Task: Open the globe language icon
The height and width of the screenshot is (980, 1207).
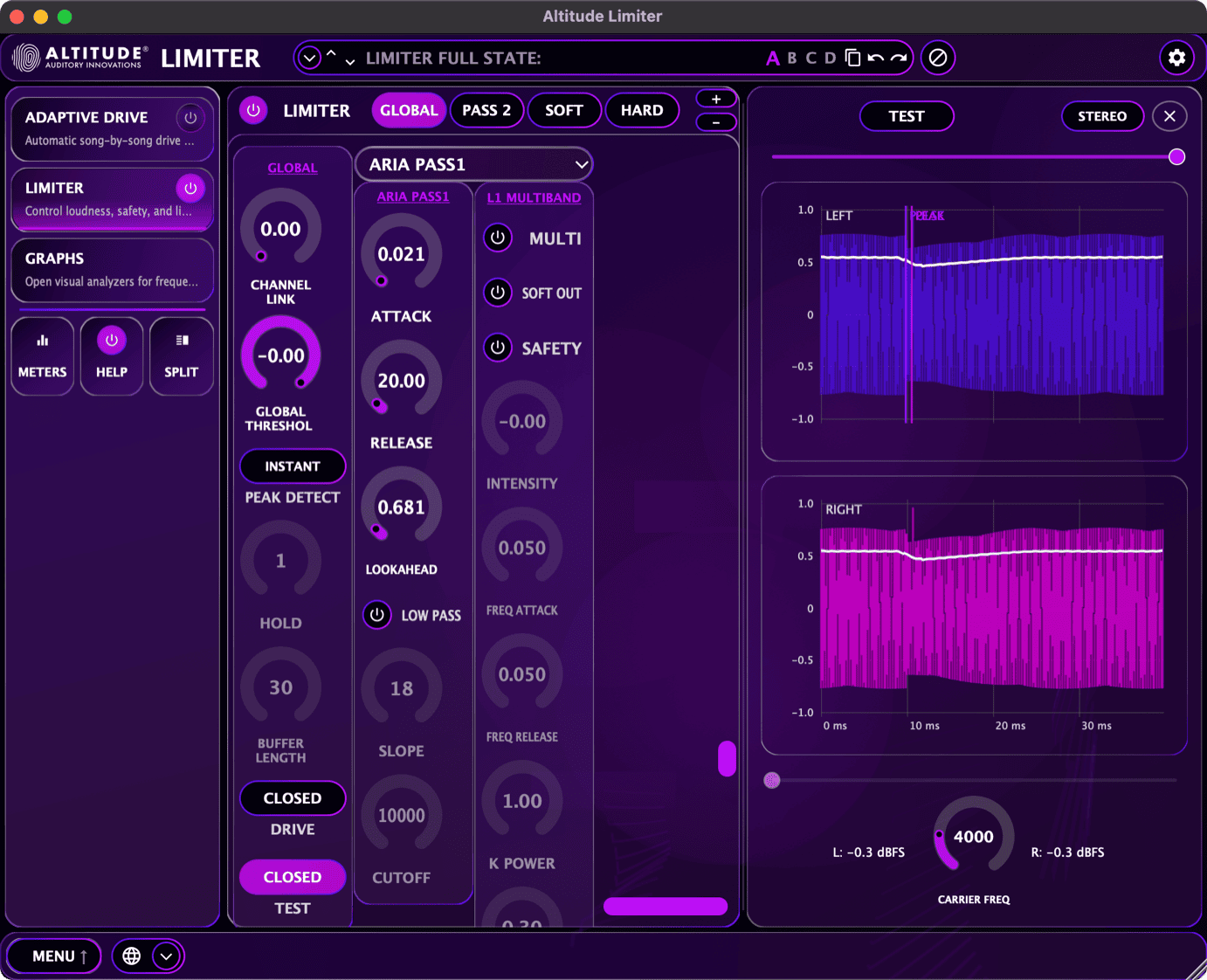Action: [x=132, y=956]
